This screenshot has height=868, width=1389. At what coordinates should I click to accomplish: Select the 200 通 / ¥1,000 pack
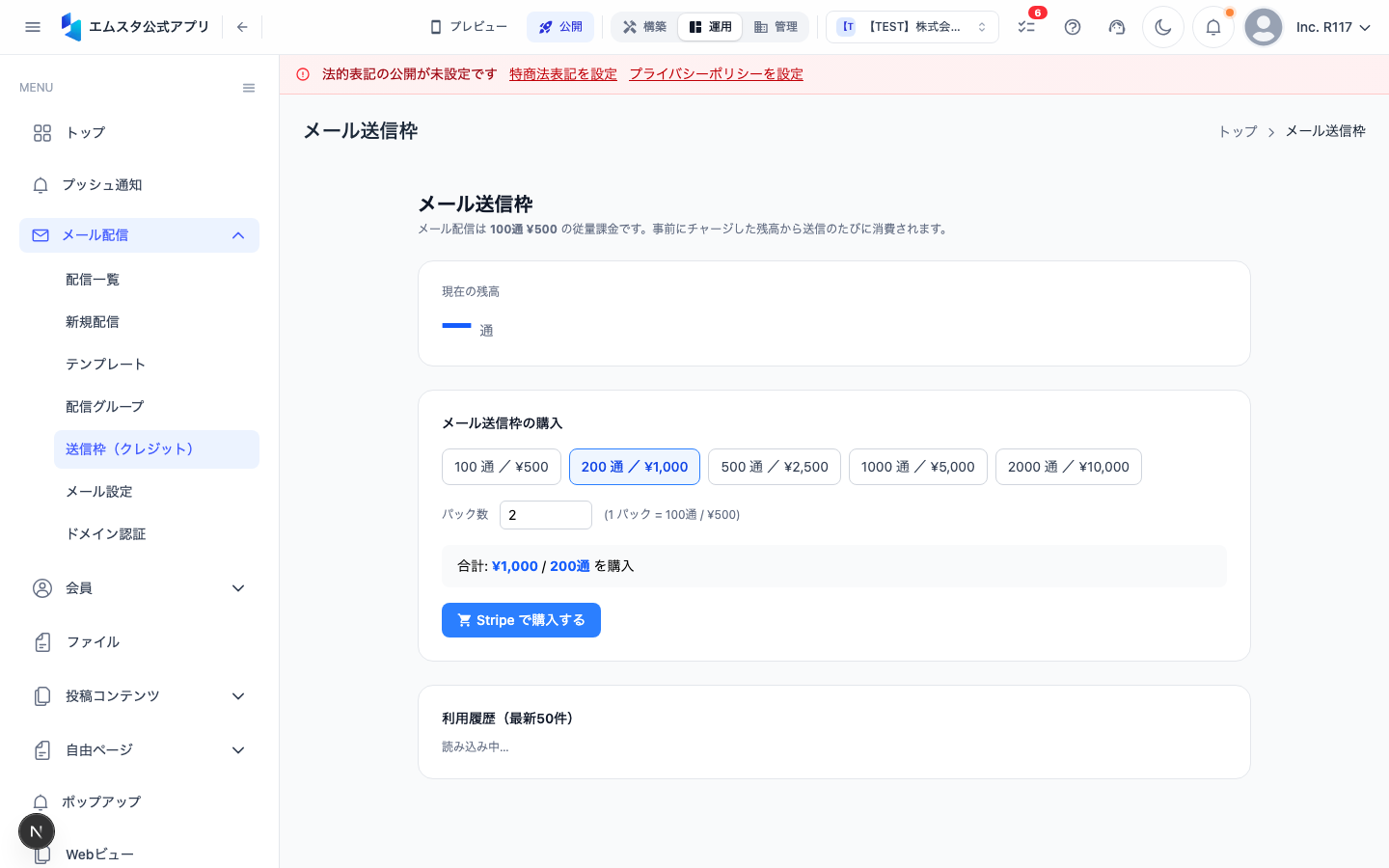(x=635, y=467)
